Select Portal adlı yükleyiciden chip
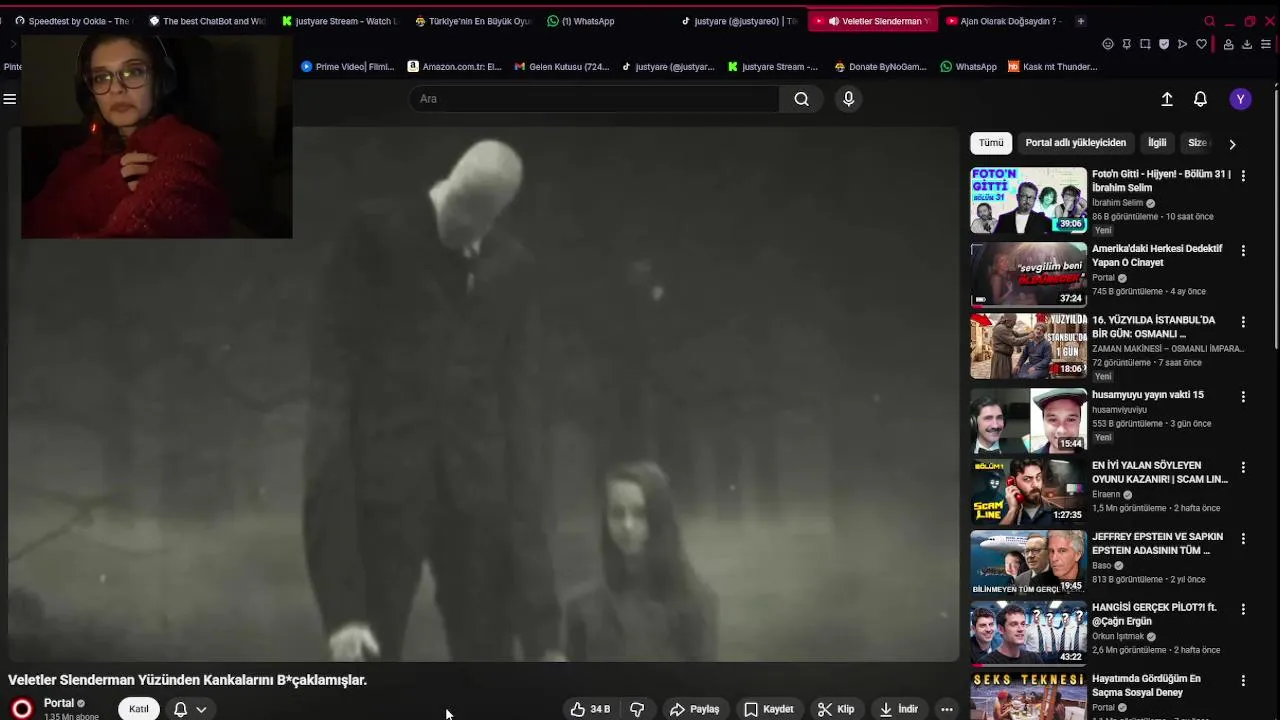The image size is (1280, 720). 1075,143
